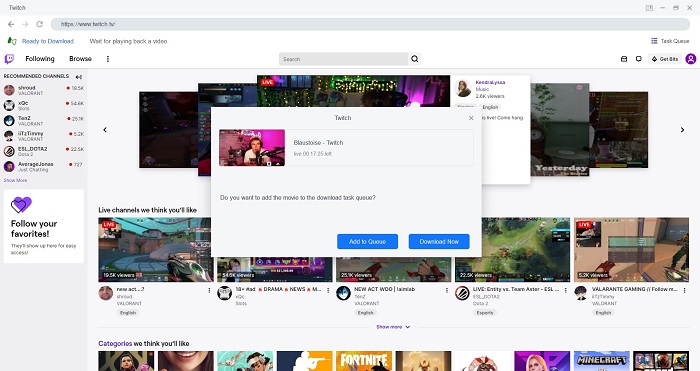
Task: Open split view icon in title bar
Action: (x=649, y=8)
